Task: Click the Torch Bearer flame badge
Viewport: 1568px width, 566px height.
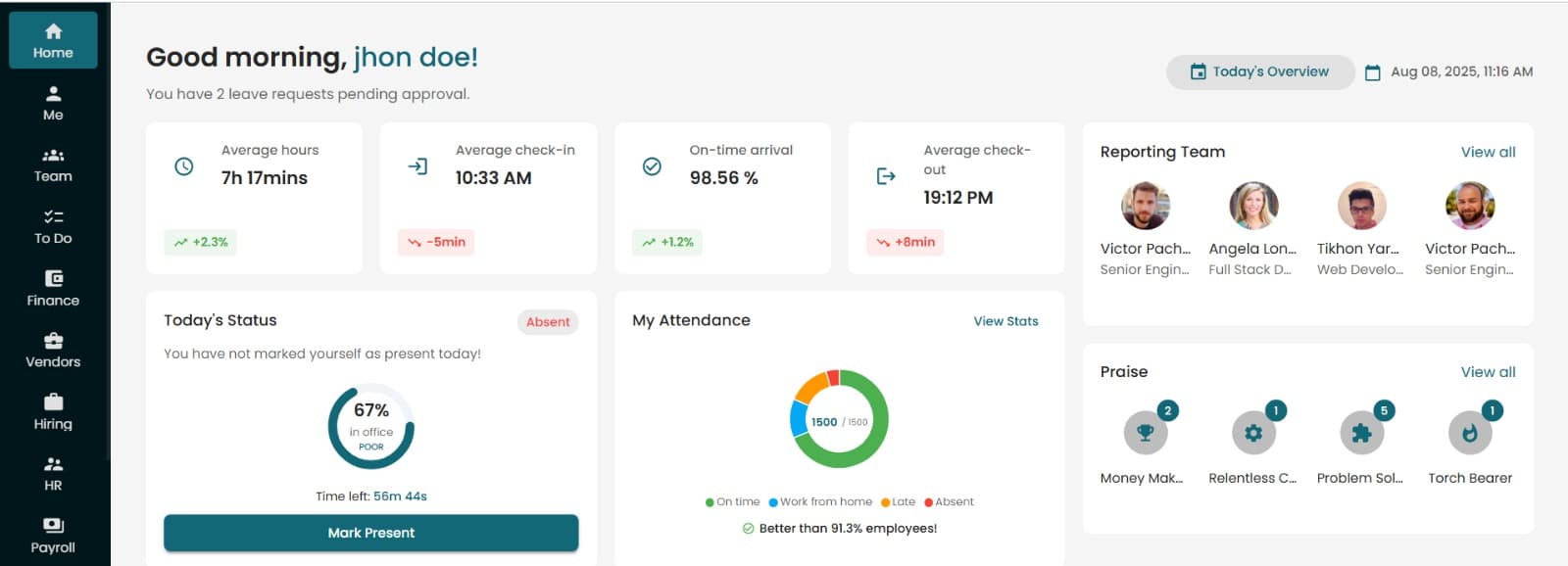Action: [x=1469, y=433]
